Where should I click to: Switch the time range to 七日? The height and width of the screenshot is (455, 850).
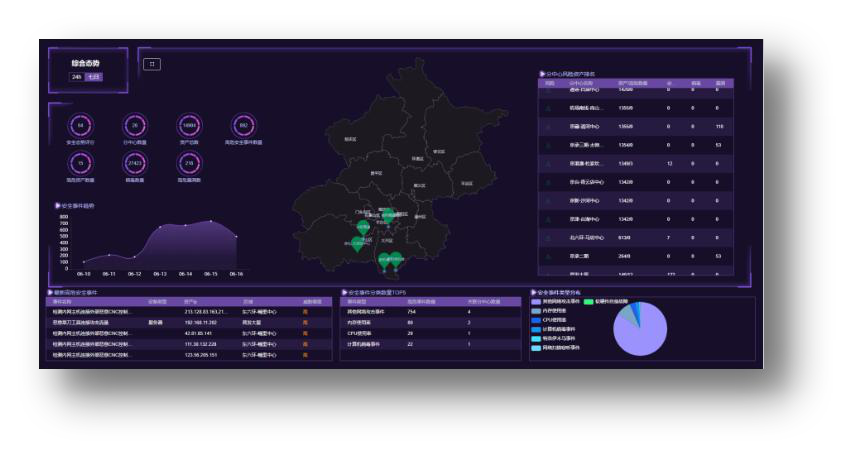click(x=93, y=76)
